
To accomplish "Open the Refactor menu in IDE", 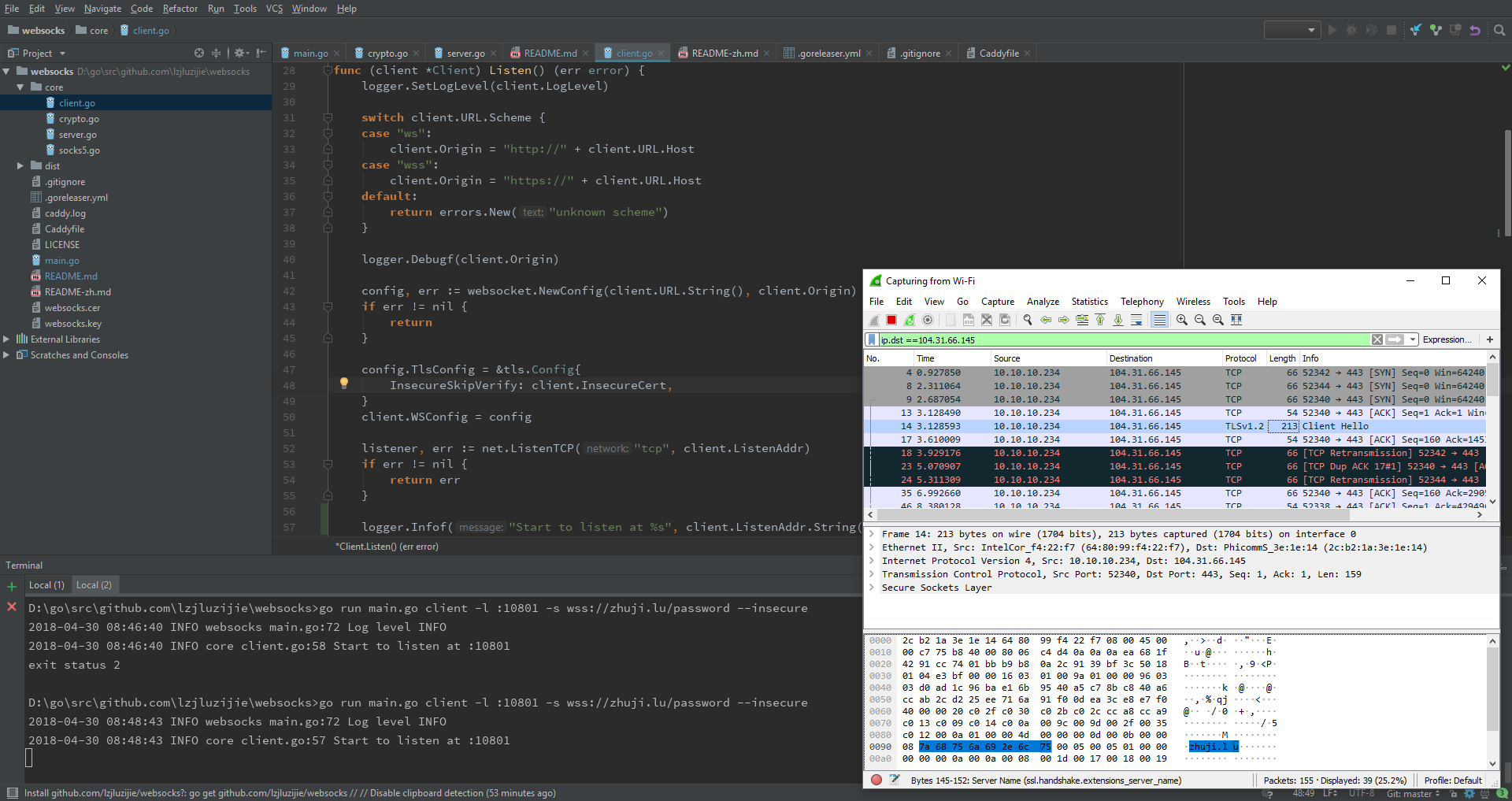I will tap(180, 8).
